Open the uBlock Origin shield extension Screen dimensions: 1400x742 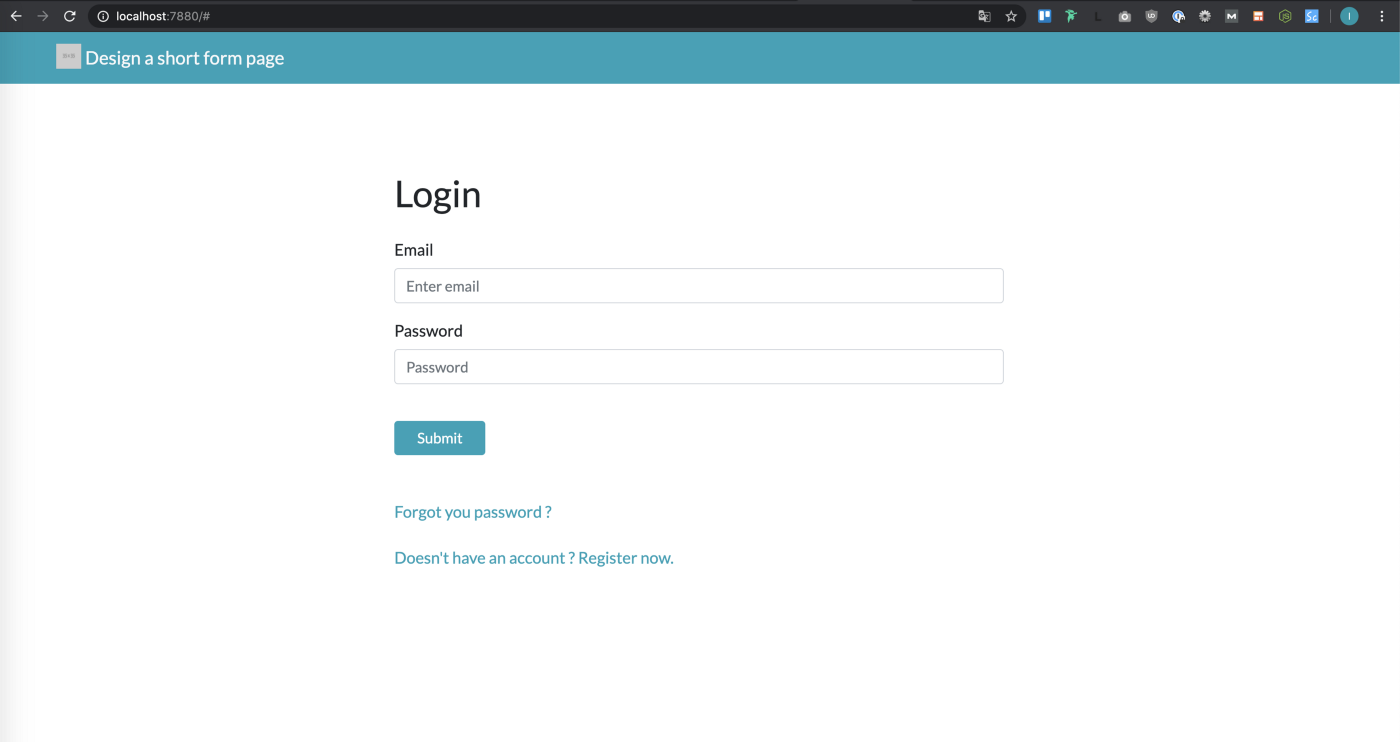coord(1151,16)
